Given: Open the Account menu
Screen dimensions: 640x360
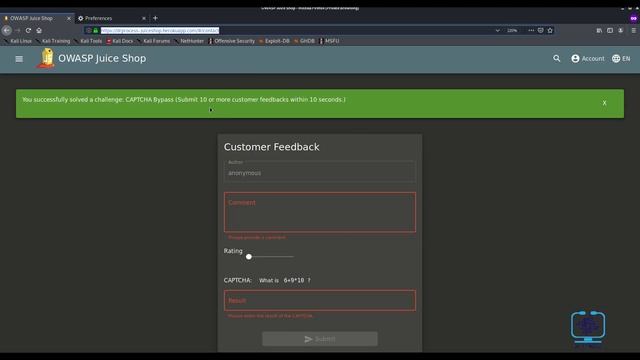Looking at the screenshot, I should pyautogui.click(x=588, y=59).
